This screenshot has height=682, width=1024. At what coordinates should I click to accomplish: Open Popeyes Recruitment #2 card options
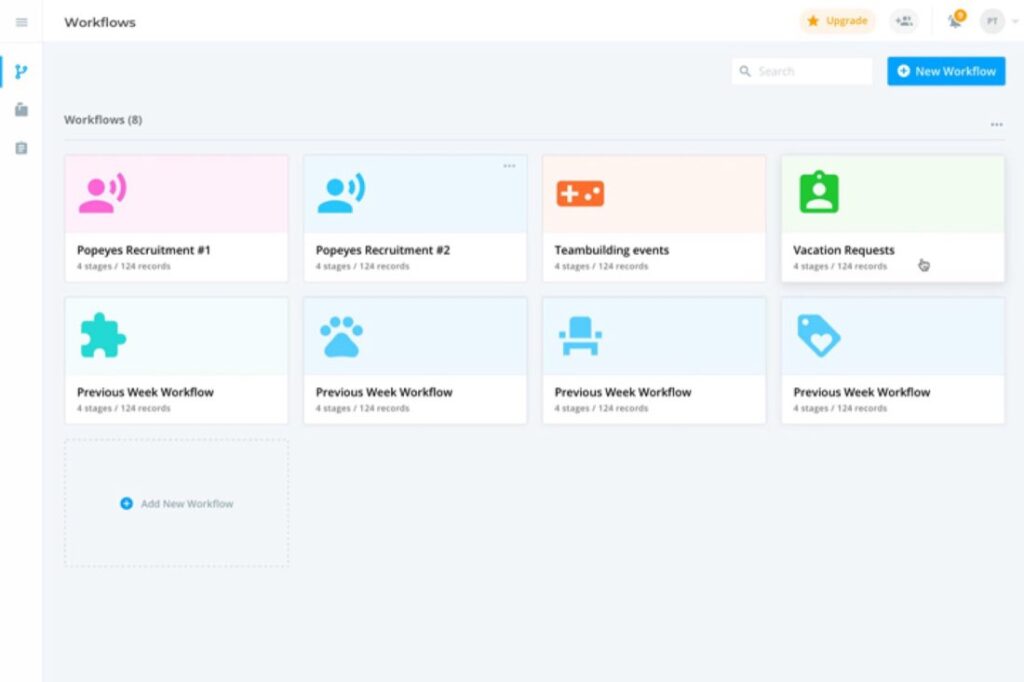tap(509, 166)
